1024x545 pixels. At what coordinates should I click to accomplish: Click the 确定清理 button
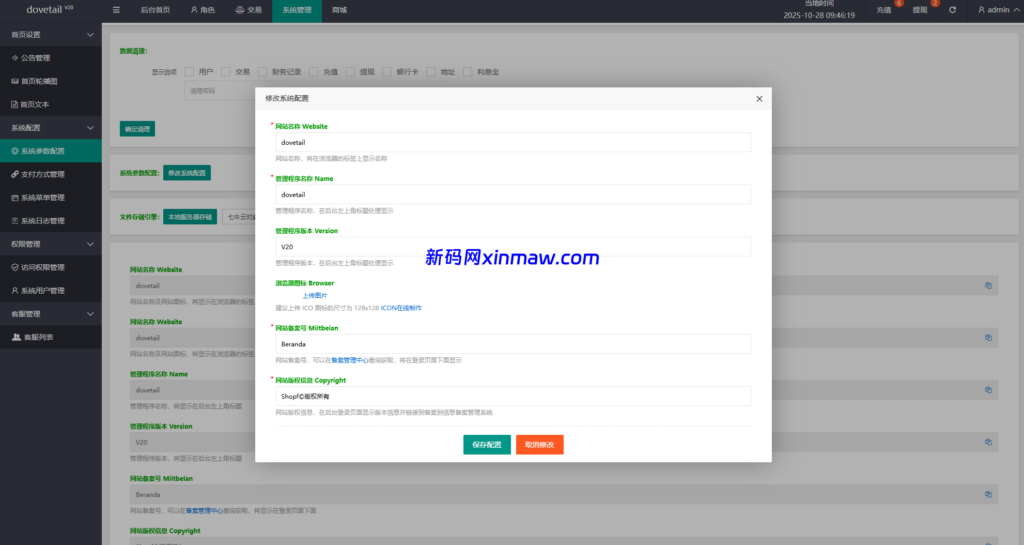click(x=137, y=129)
